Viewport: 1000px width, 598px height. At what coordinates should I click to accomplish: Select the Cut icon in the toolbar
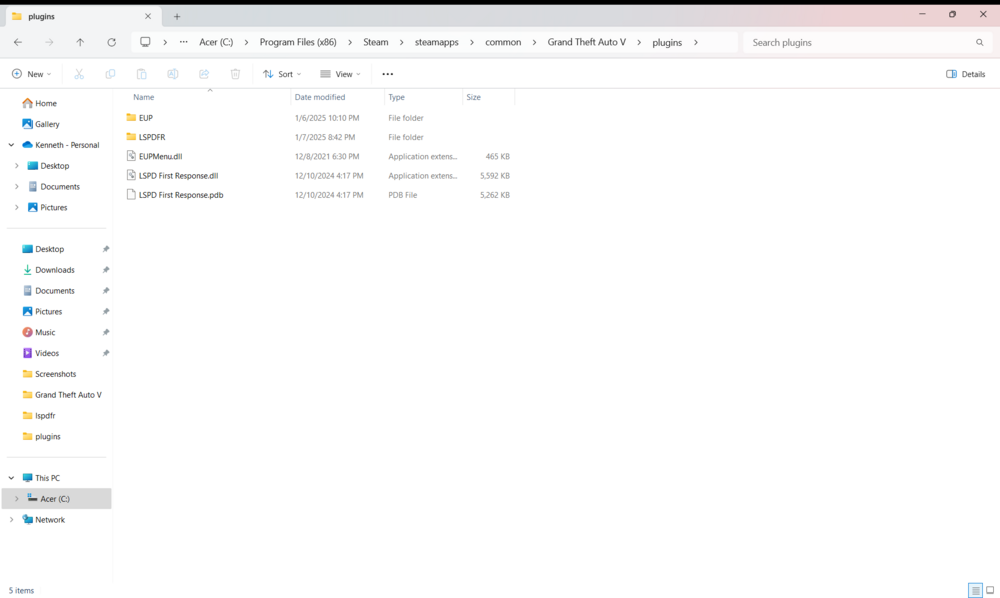(x=78, y=73)
